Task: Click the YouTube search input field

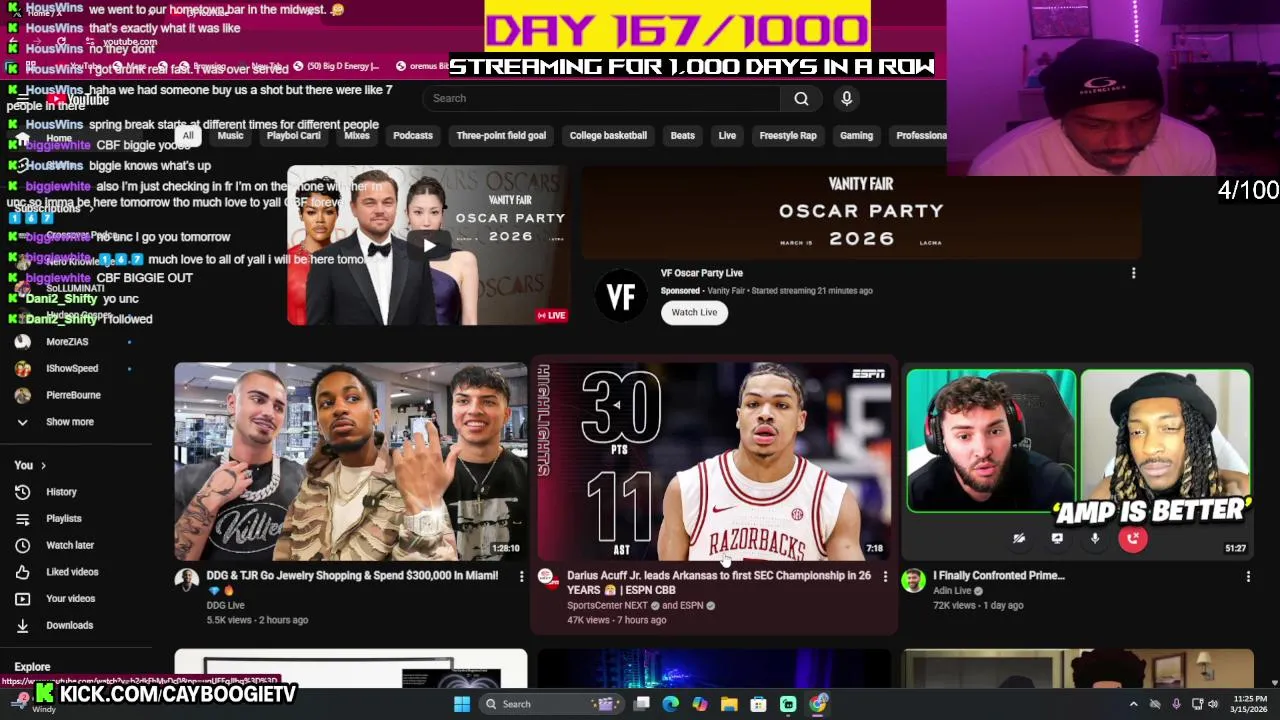Action: (x=601, y=98)
